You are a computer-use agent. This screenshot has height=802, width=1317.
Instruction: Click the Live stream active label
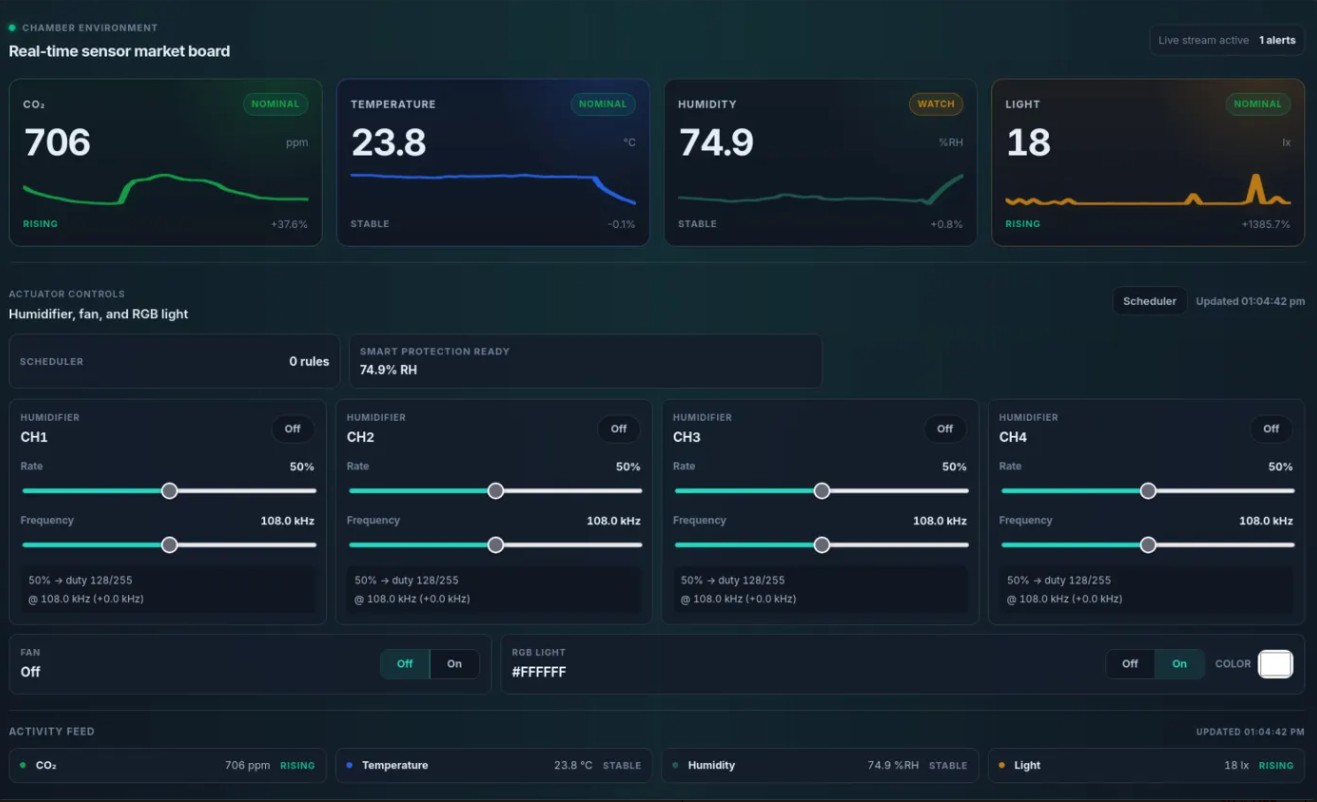[1203, 40]
